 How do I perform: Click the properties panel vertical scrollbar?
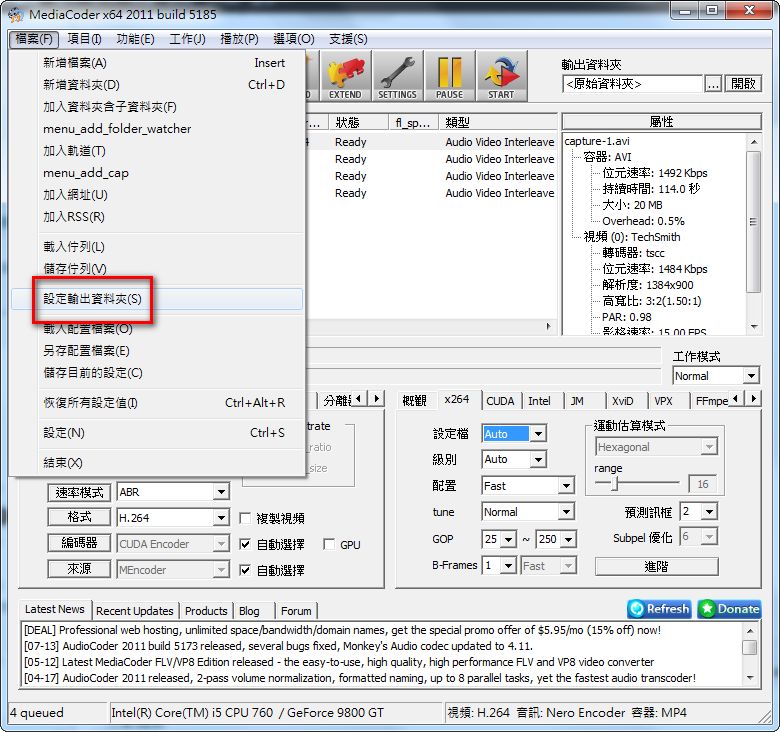pos(754,234)
